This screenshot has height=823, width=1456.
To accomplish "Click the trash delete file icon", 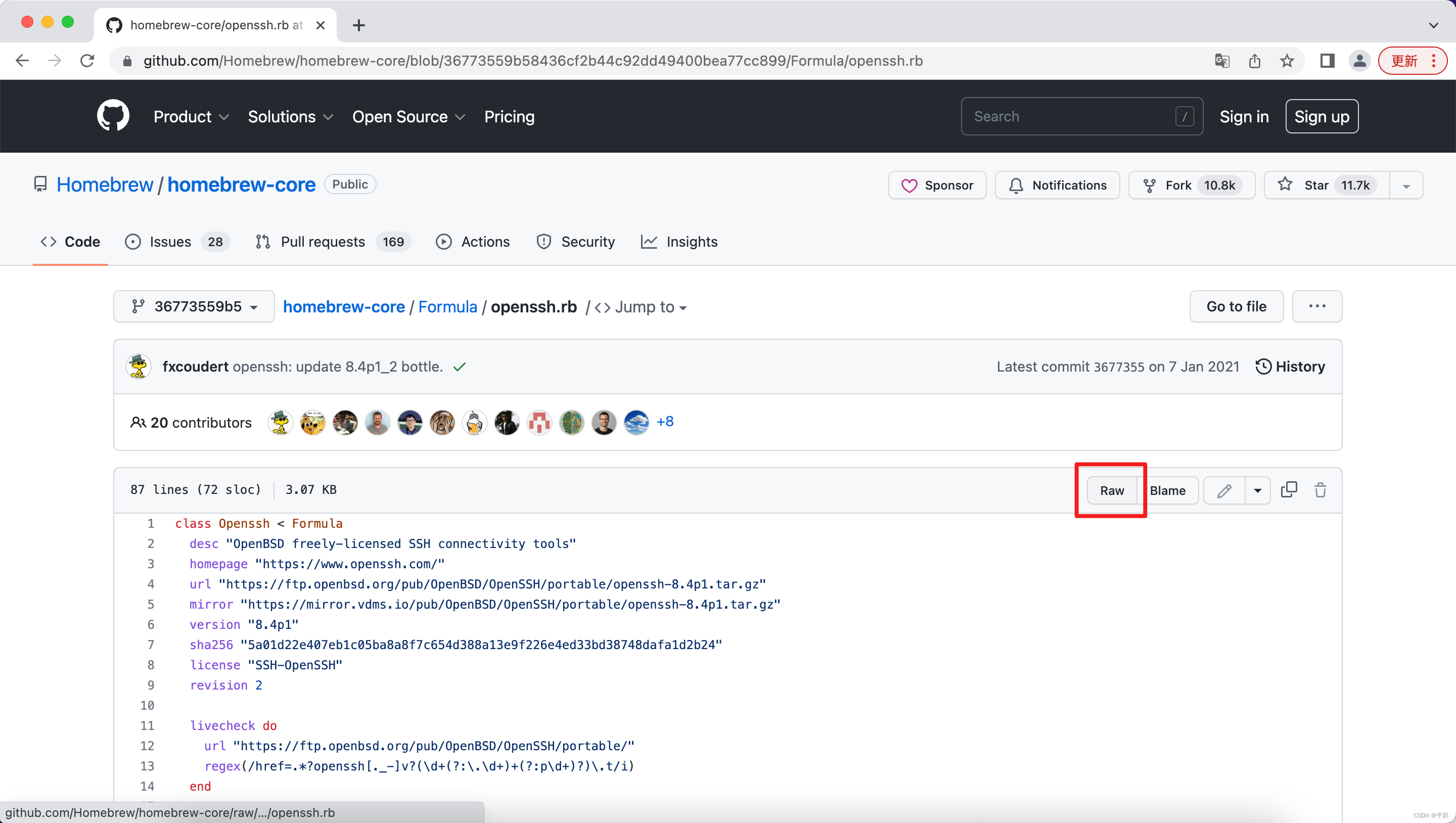I will coord(1321,489).
